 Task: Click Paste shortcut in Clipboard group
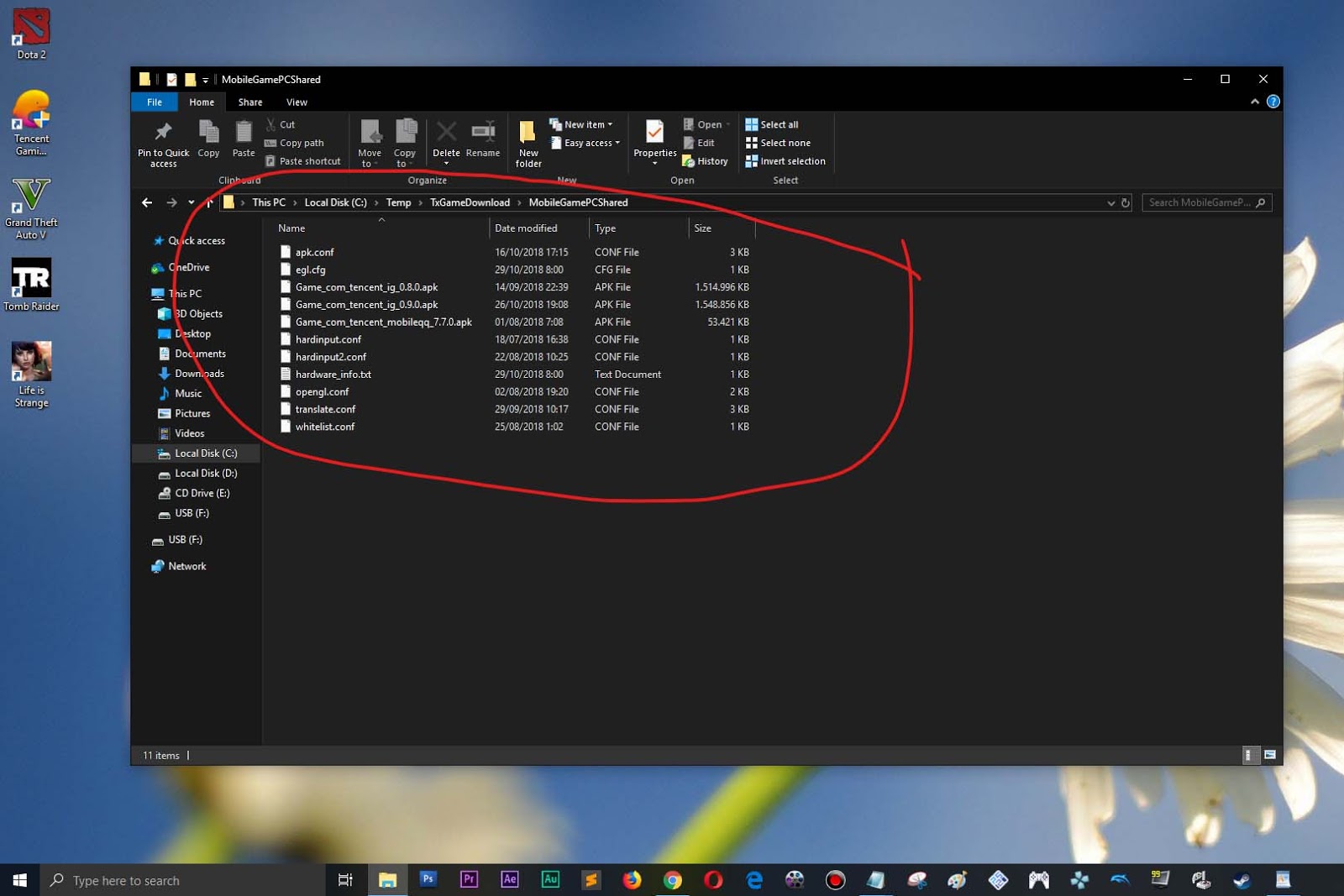(303, 161)
